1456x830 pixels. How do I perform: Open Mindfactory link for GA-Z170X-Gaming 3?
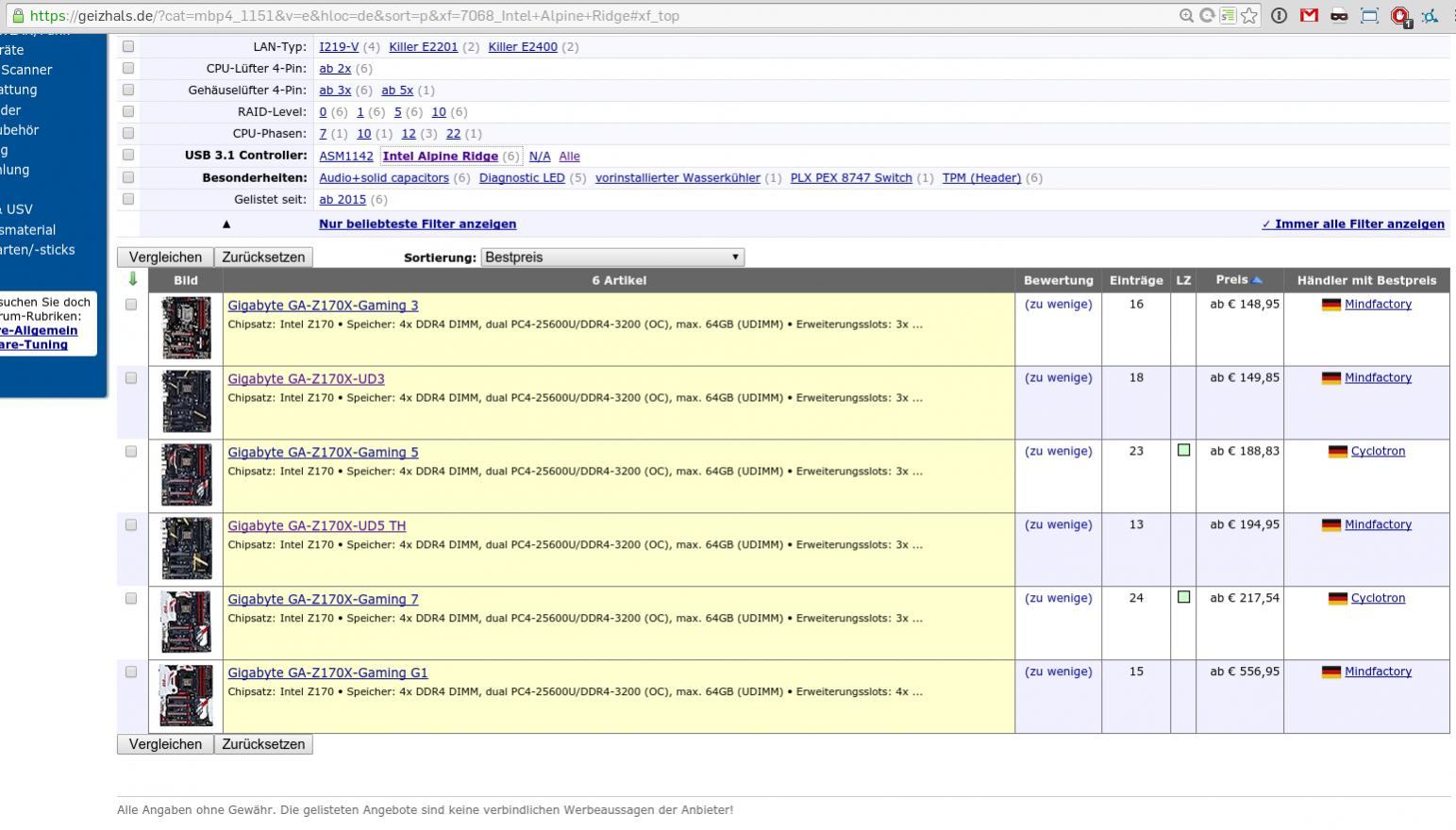(x=1378, y=304)
